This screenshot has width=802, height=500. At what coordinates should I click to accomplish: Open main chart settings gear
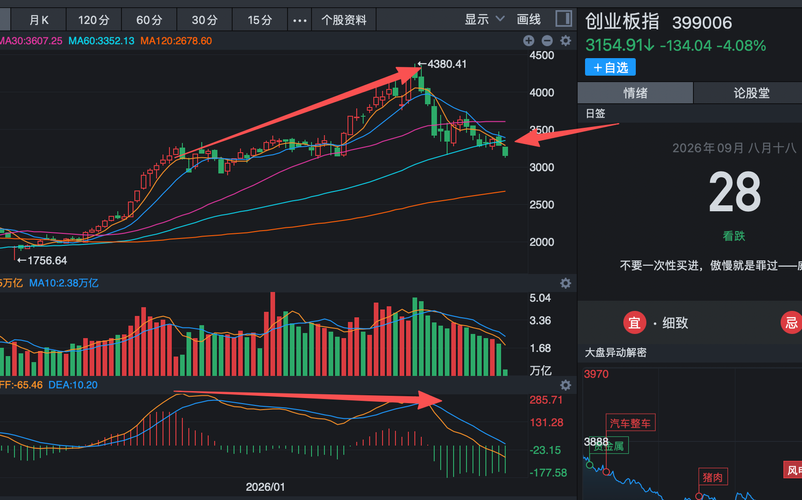tap(565, 41)
